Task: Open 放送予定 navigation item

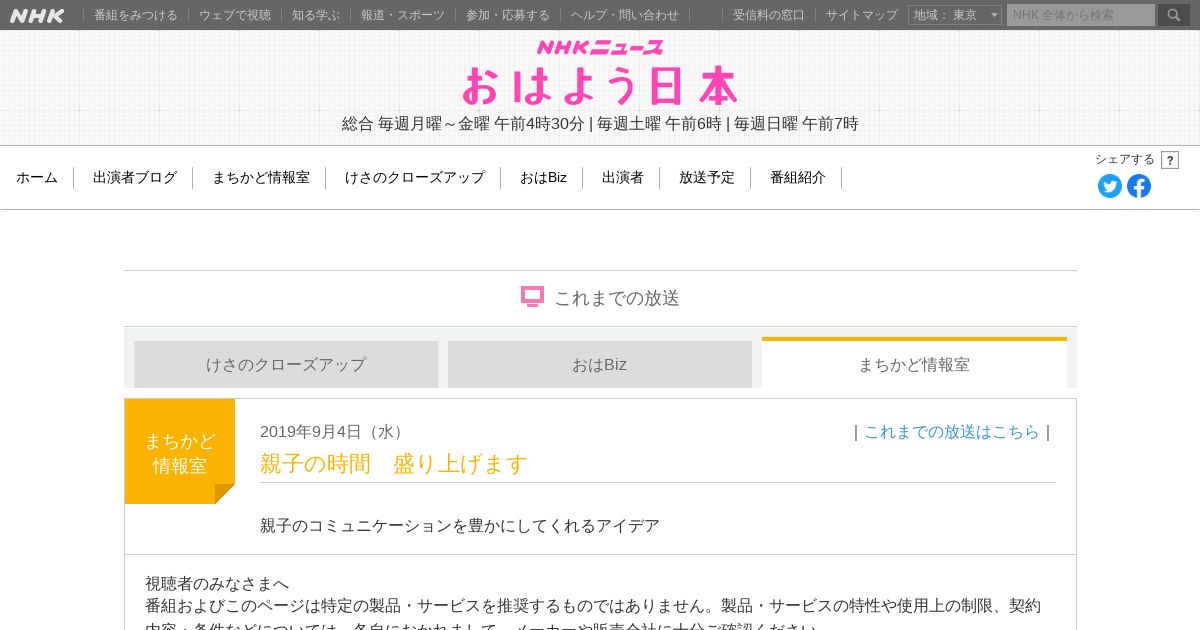Action: click(707, 177)
